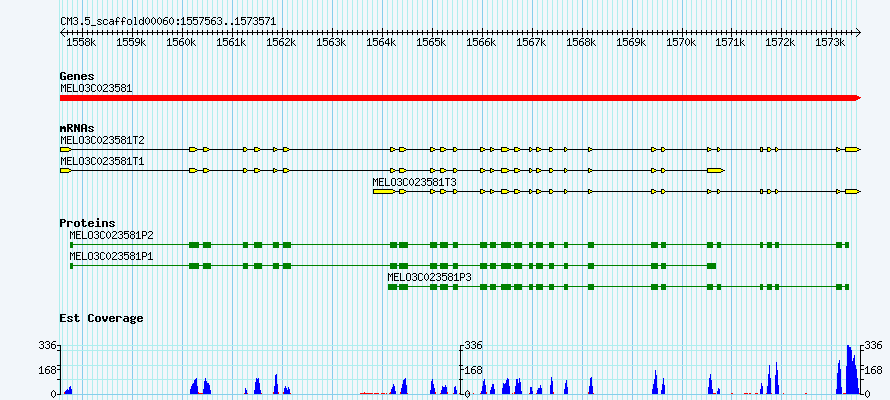Click the 1572k ruler tick label
This screenshot has height=400, width=890.
(782, 43)
